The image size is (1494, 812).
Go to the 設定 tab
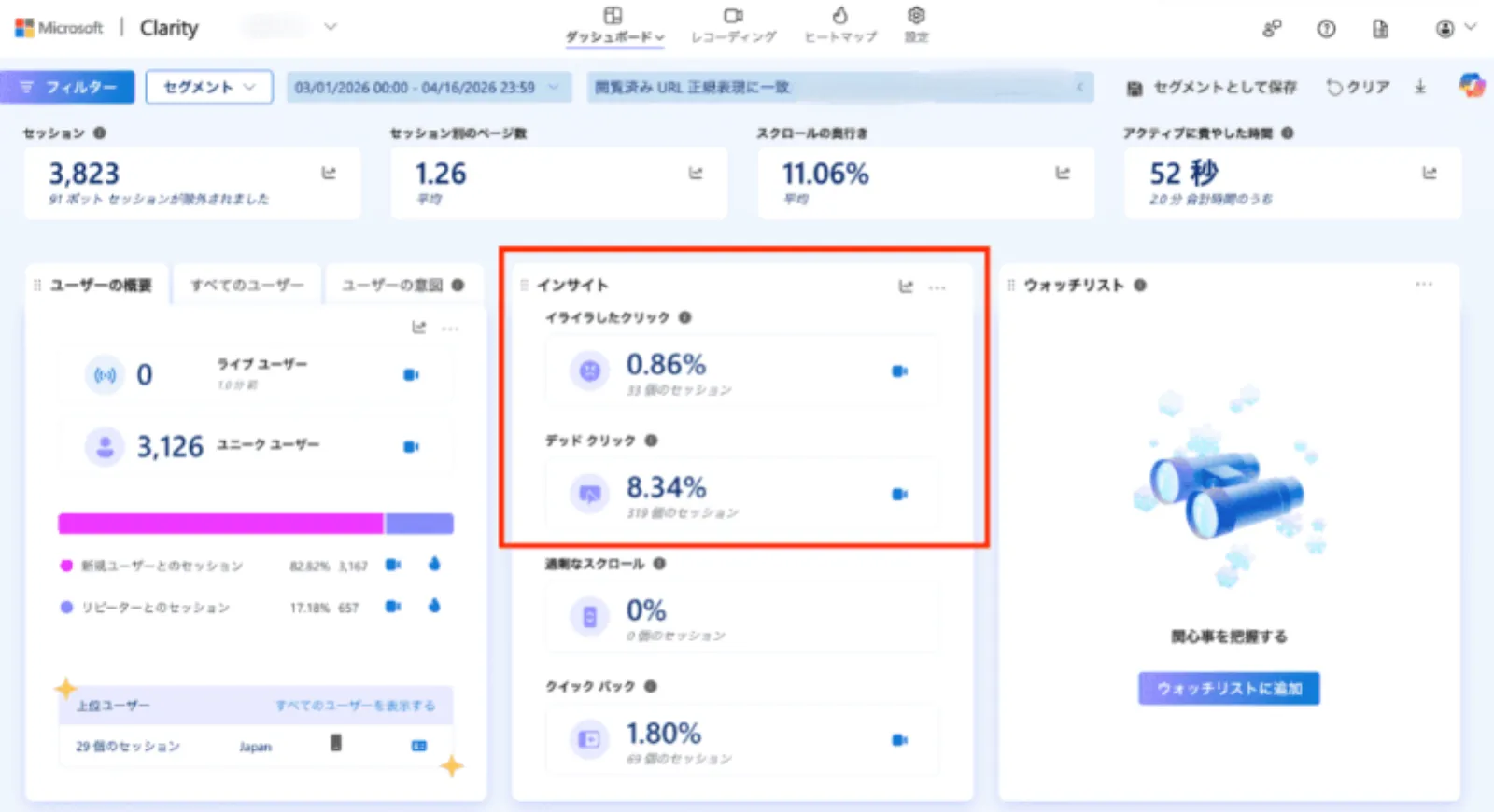tap(916, 26)
